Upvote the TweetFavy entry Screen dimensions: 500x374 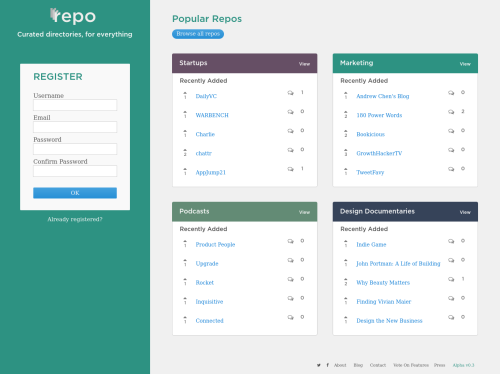[x=346, y=169]
